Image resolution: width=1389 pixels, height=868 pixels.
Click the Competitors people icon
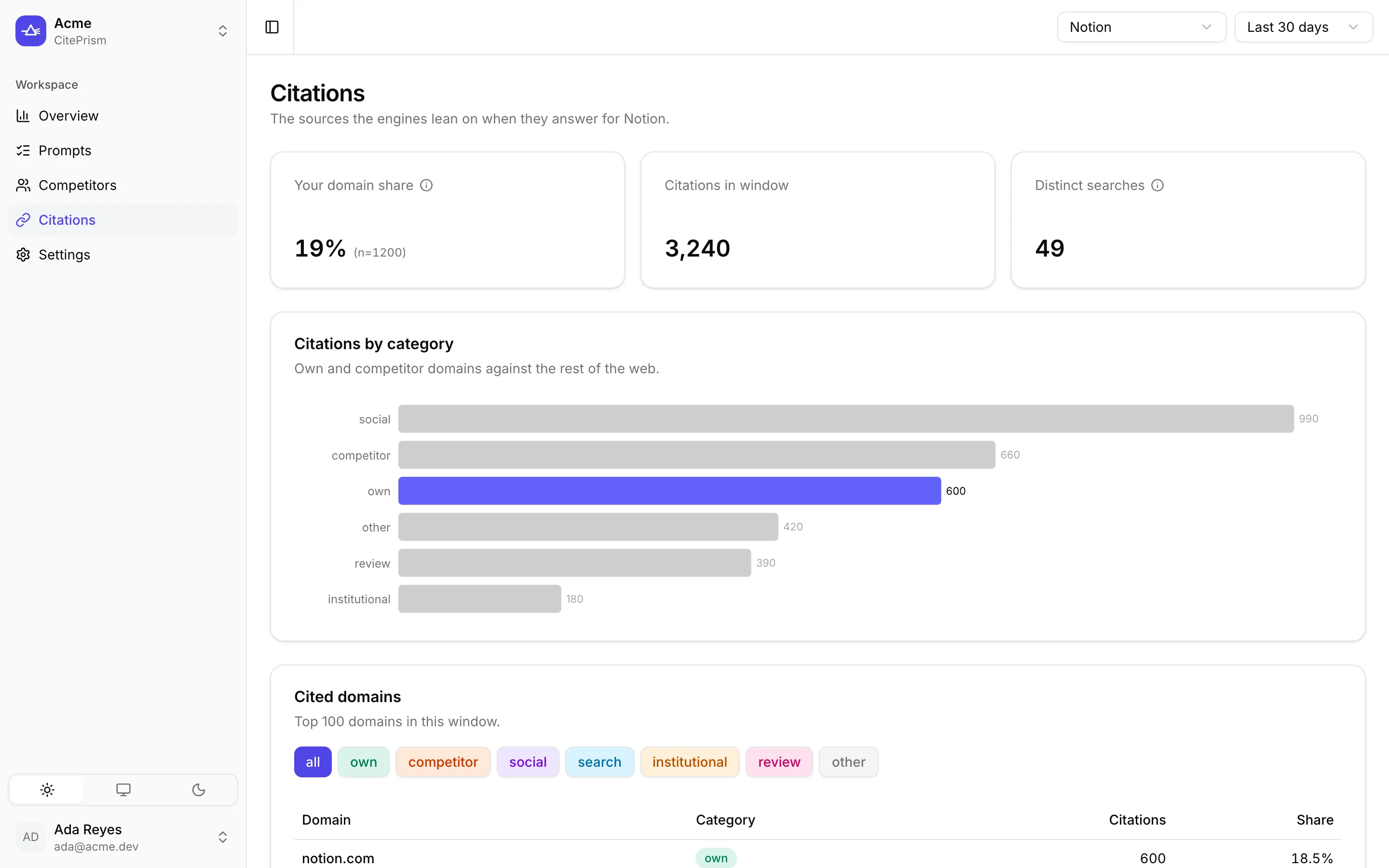coord(23,185)
